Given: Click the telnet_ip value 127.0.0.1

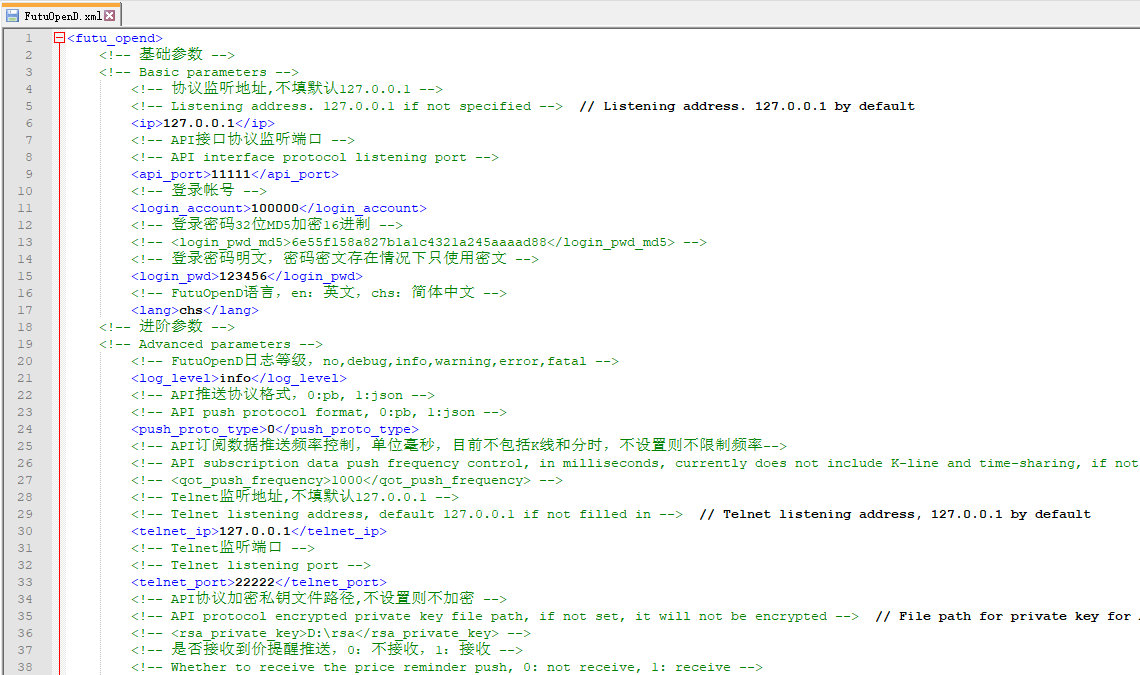Looking at the screenshot, I should pos(254,531).
